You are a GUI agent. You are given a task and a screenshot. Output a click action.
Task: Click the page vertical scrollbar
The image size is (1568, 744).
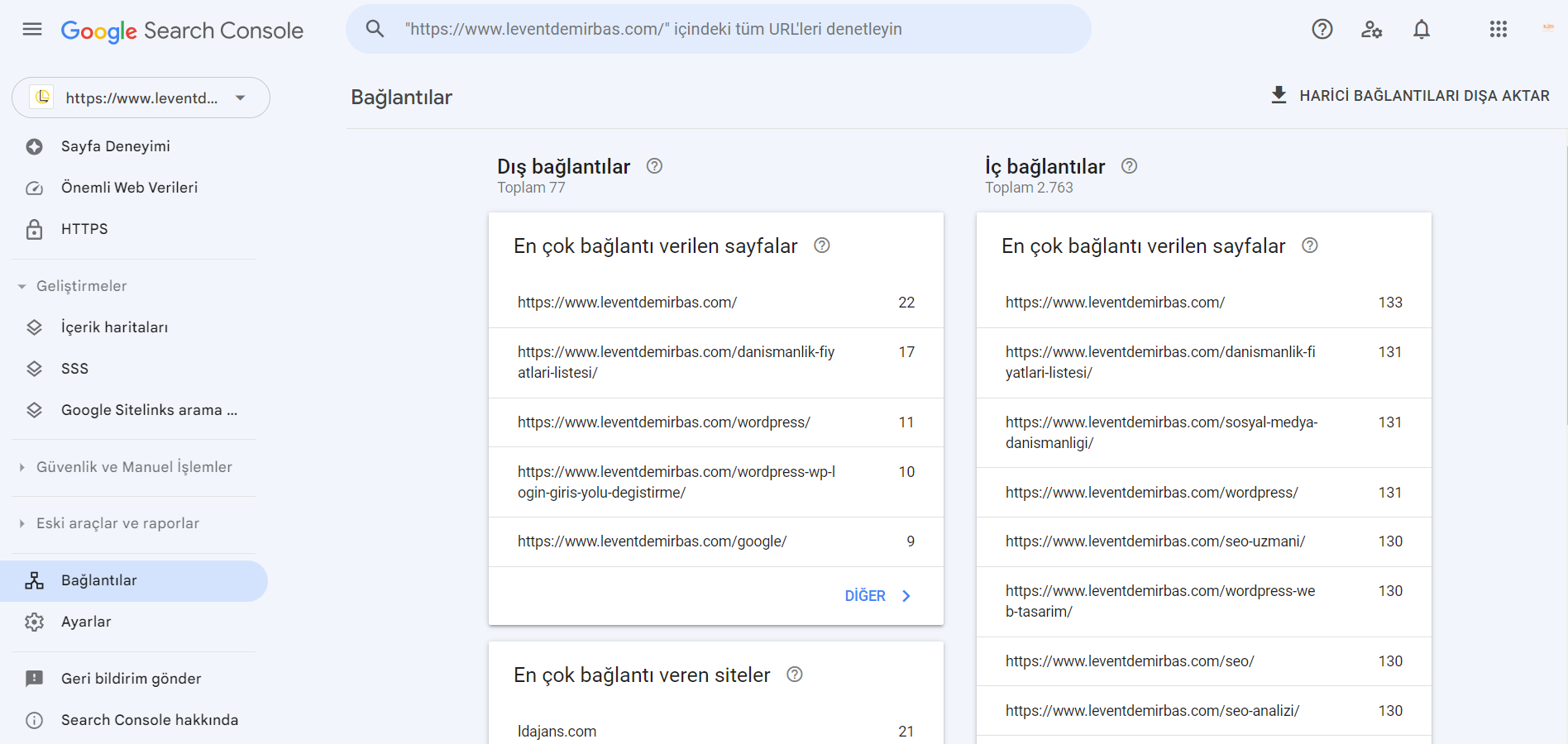(1565, 285)
